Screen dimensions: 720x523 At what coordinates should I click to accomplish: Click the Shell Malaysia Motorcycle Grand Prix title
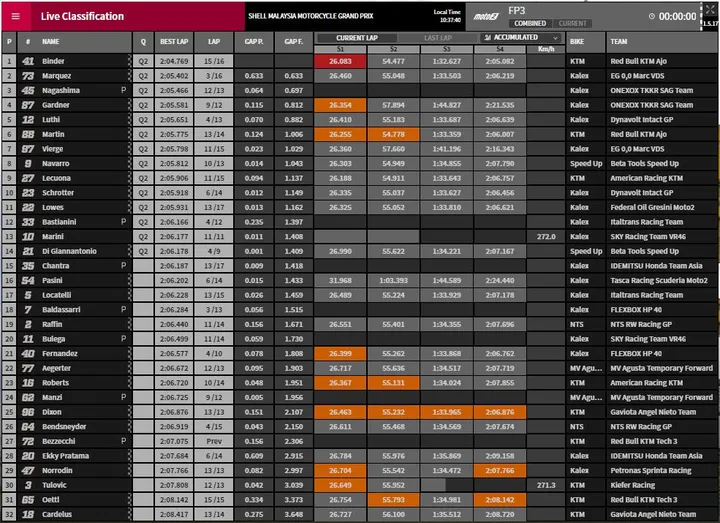(311, 16)
